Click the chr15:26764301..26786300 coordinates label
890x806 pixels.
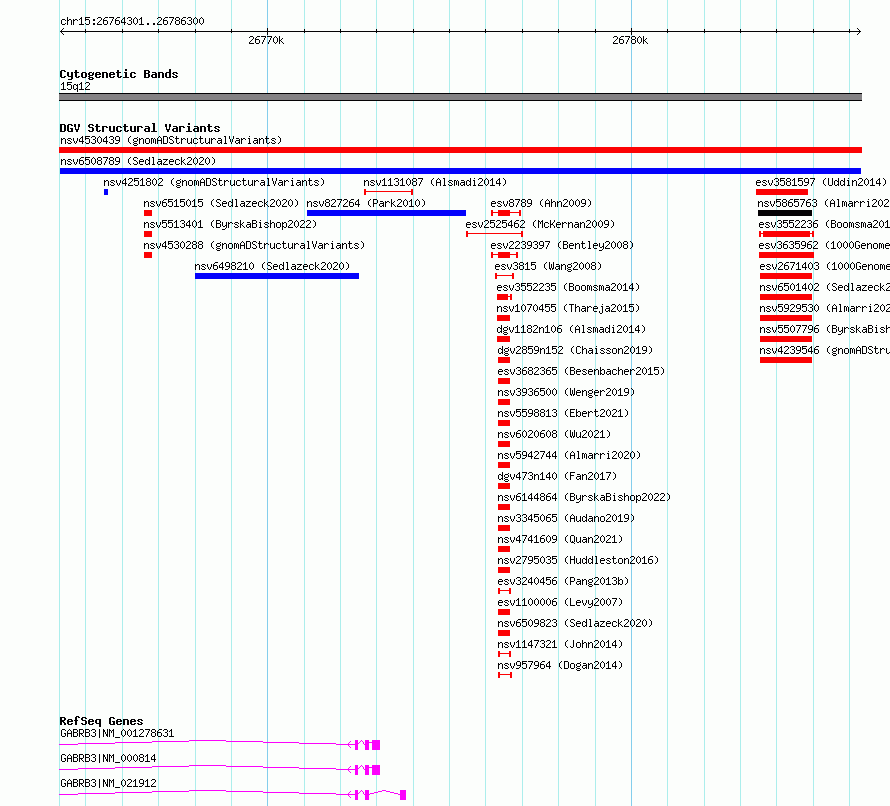pyautogui.click(x=132, y=22)
